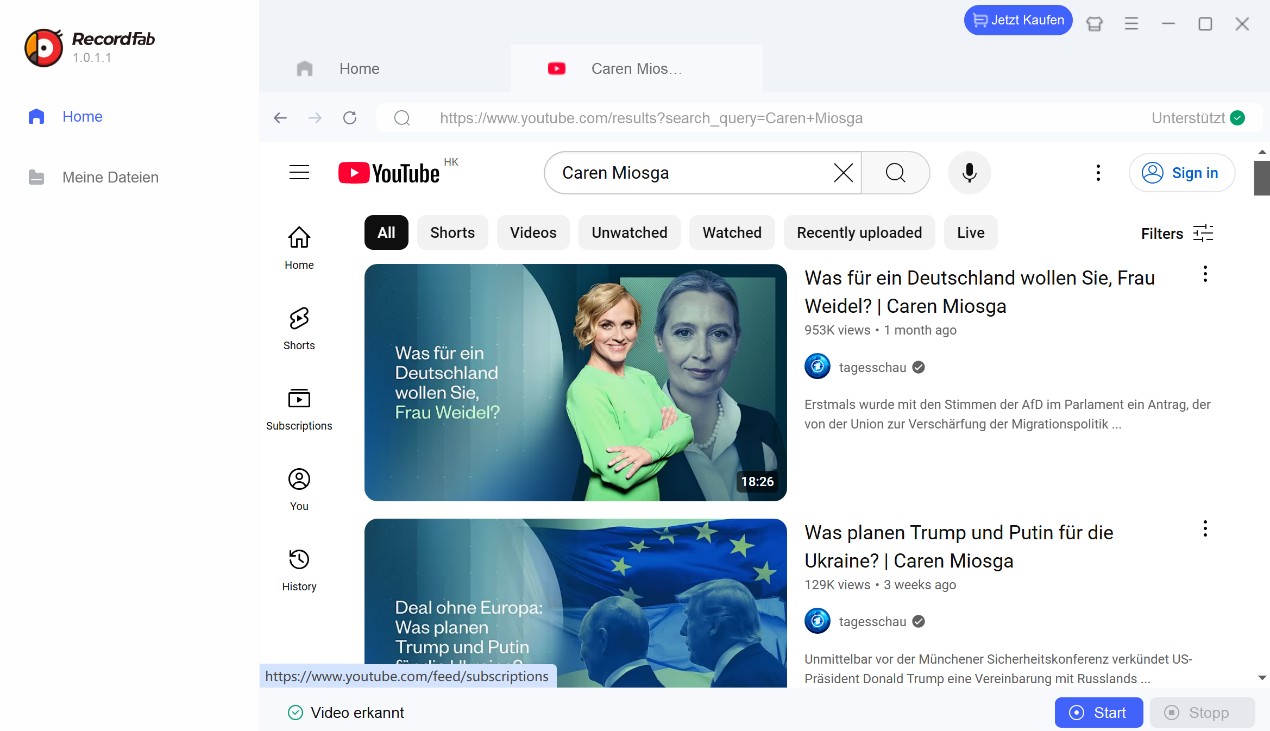
Task: Click the Jetzt Kaufen button
Action: point(1018,20)
